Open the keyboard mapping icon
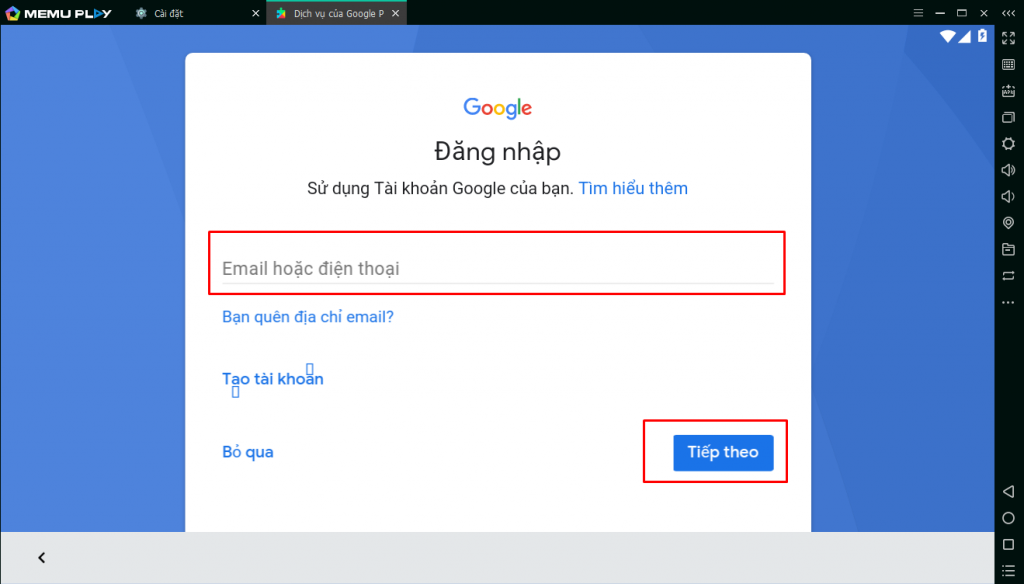1024x584 pixels. pyautogui.click(x=1008, y=65)
